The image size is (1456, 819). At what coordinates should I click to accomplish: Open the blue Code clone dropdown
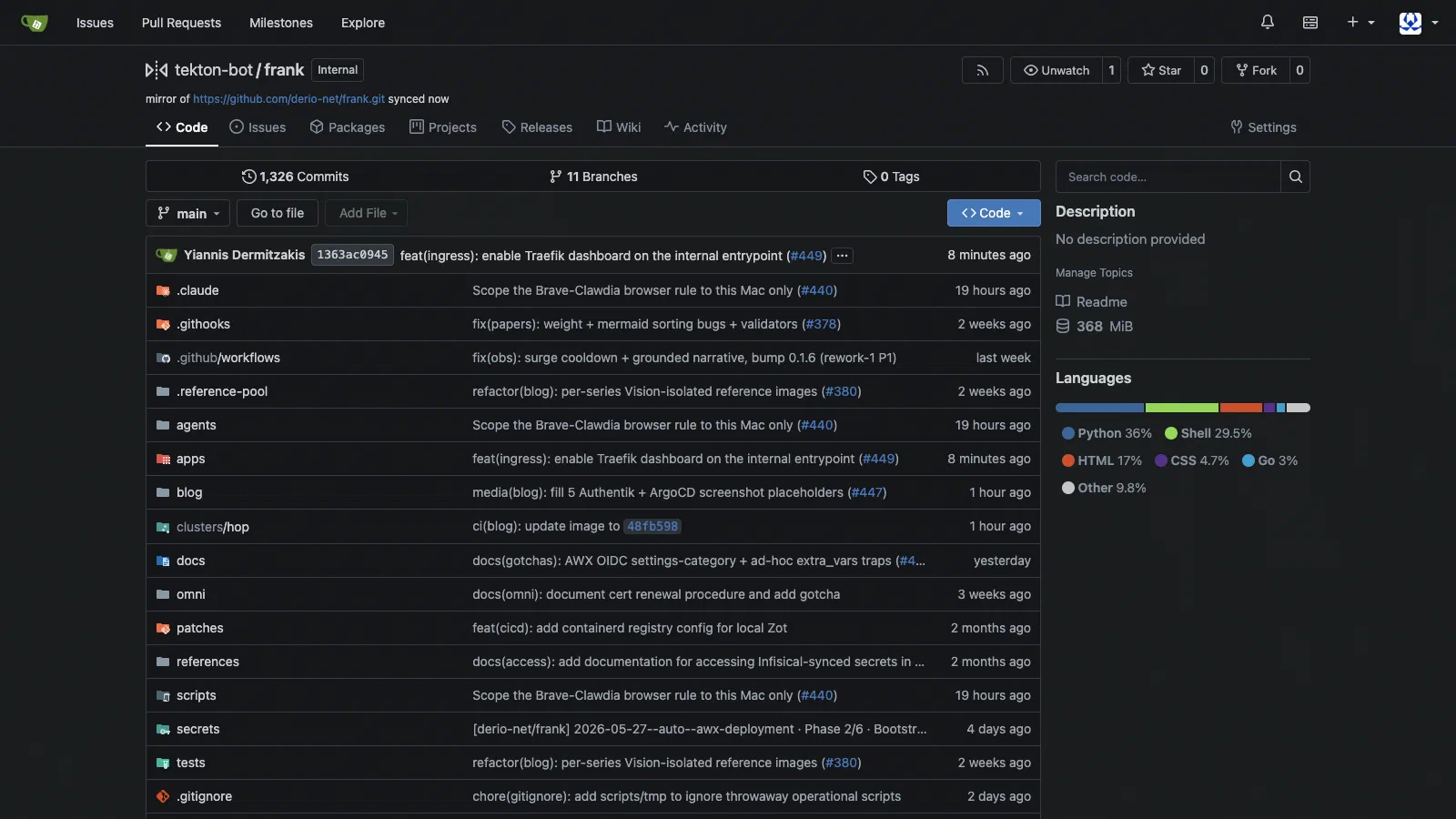[994, 213]
